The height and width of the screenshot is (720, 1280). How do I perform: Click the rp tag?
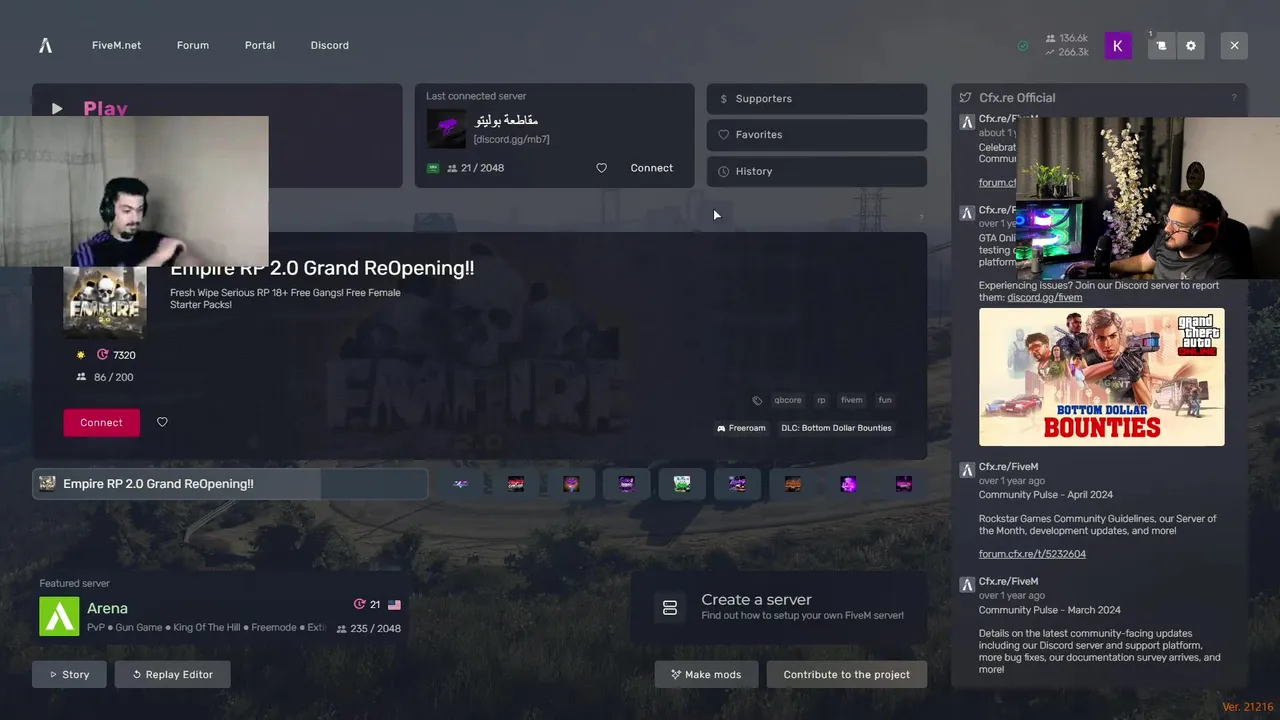821,400
